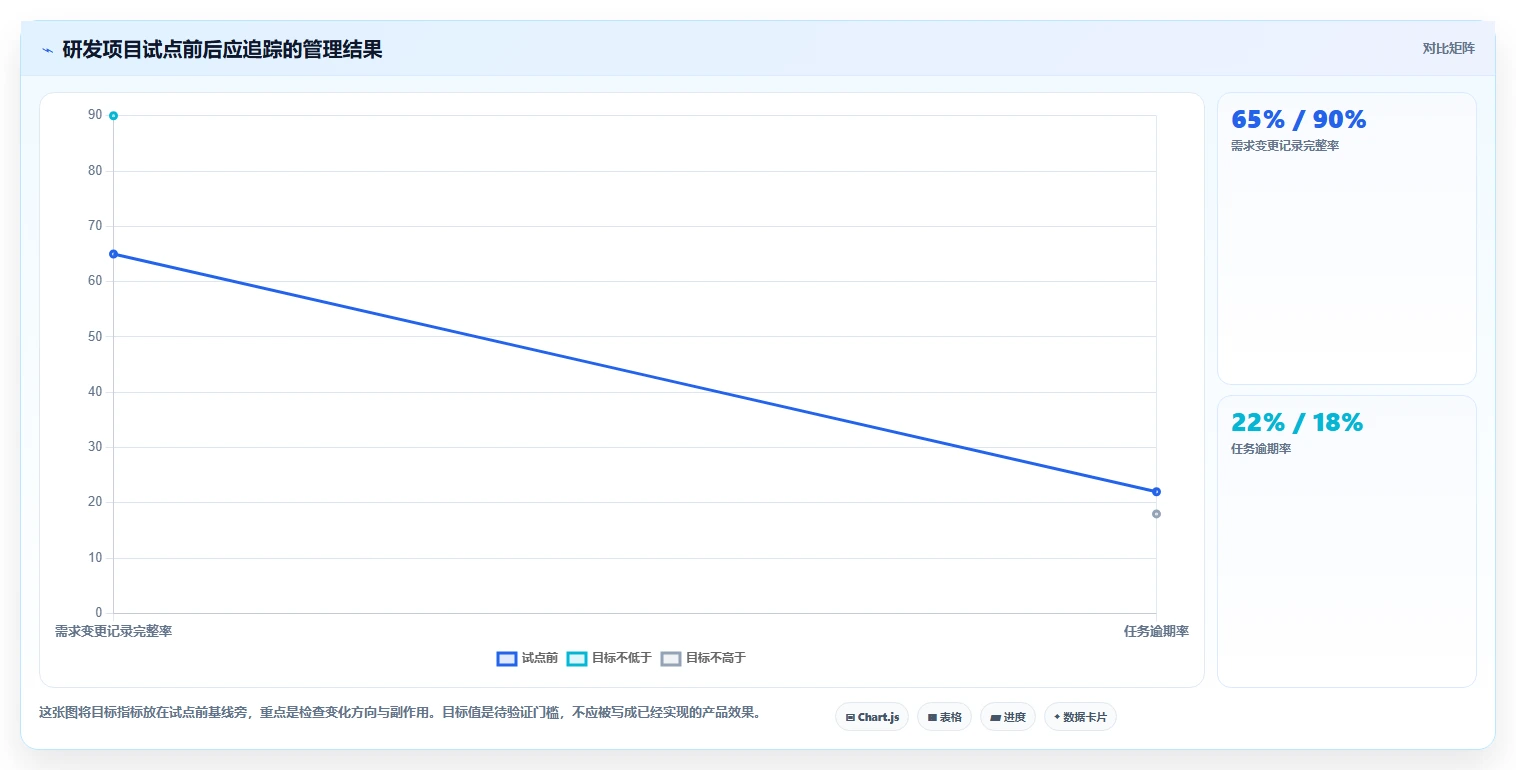Click the blue data point at 65

click(x=113, y=254)
